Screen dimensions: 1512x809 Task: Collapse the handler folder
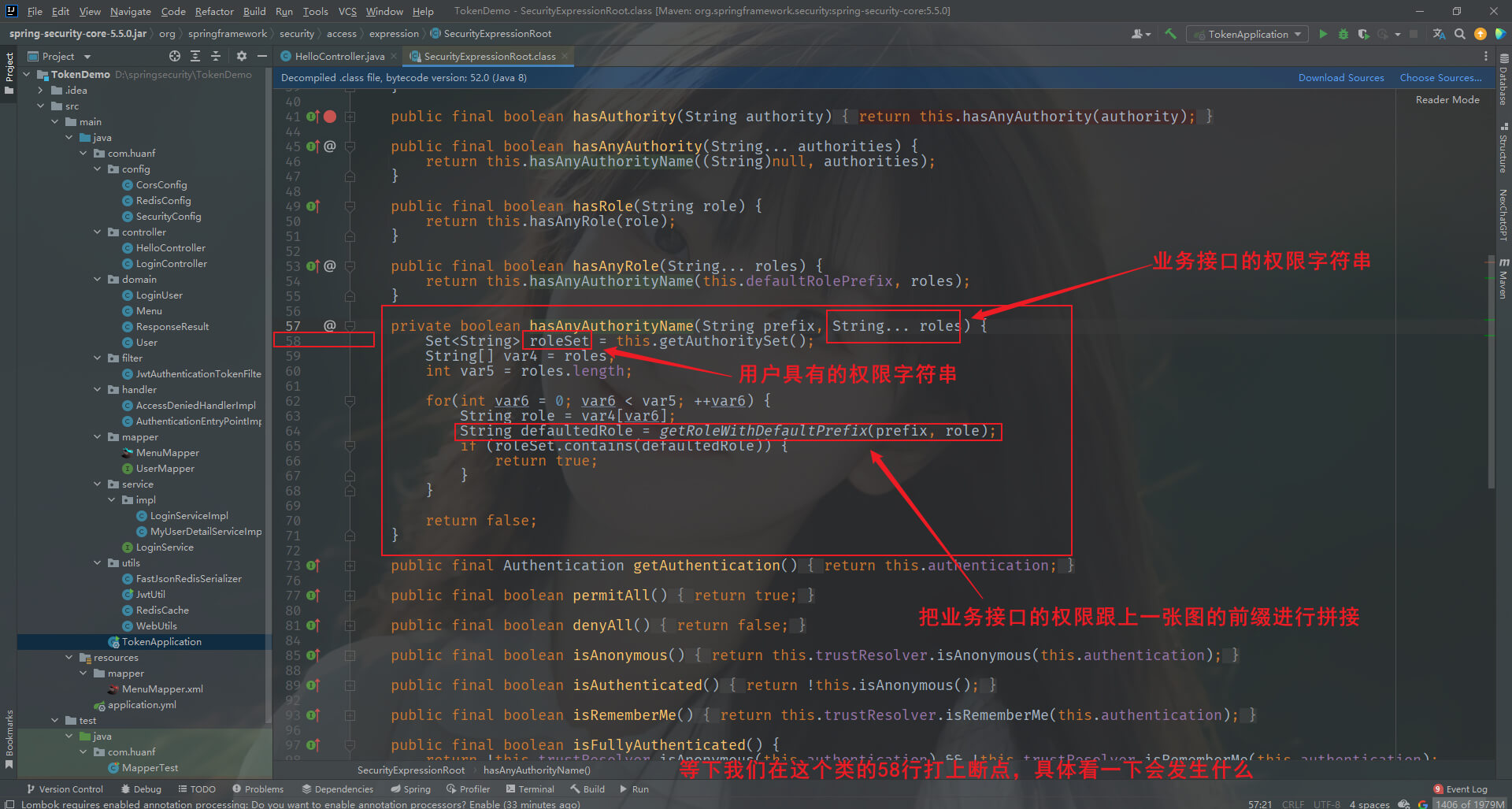coord(98,390)
